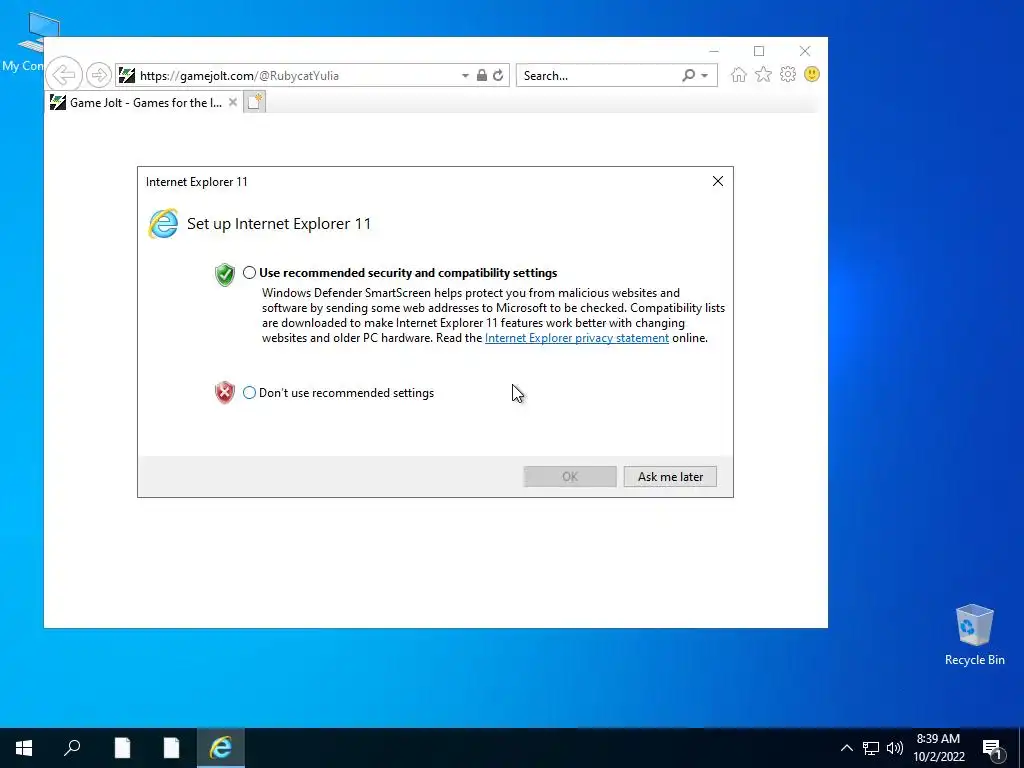Click the Internet Explorer logo in dialog
Screen dimensions: 1024x768
(x=163, y=223)
